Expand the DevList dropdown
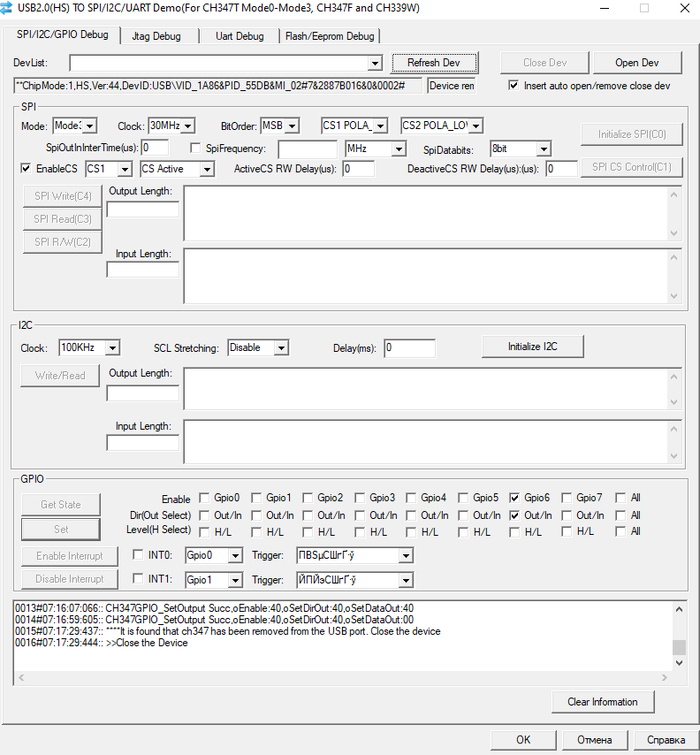 tap(375, 64)
